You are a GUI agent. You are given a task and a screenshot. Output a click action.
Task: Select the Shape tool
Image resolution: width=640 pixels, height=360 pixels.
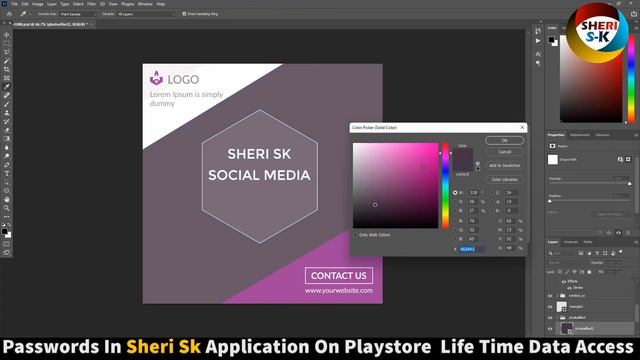click(7, 191)
